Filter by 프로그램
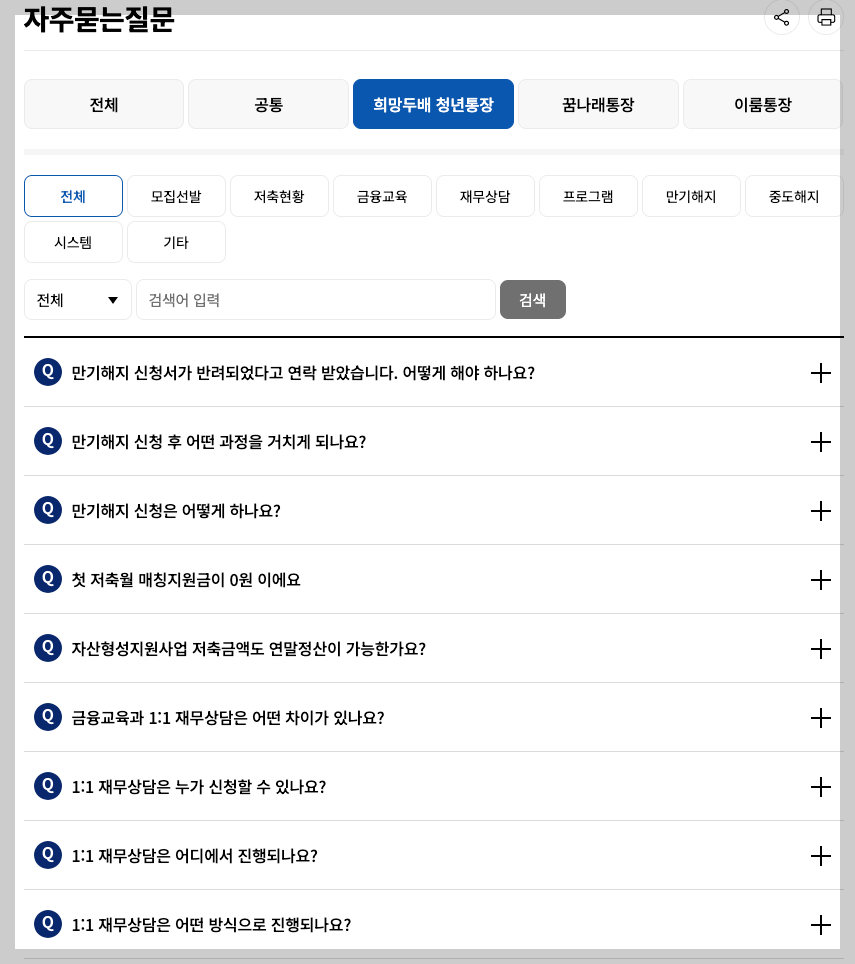 [x=588, y=196]
